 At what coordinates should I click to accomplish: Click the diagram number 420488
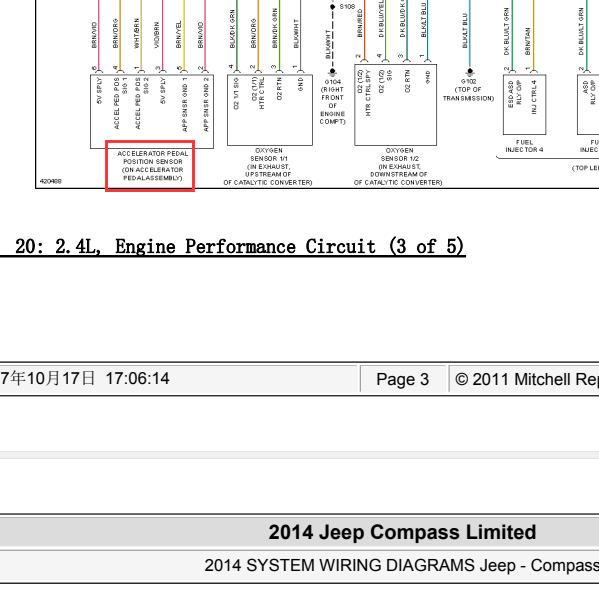tap(51, 181)
